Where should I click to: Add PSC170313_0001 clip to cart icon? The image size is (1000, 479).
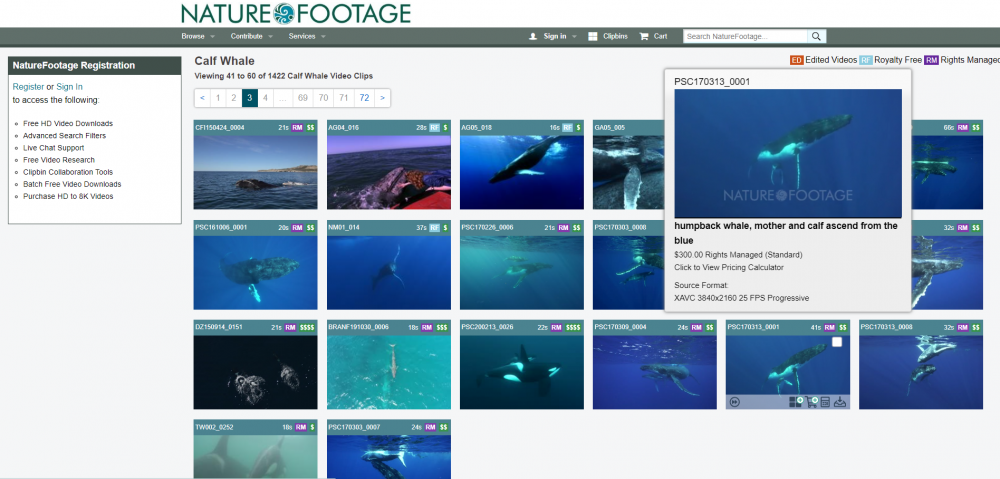tap(811, 402)
